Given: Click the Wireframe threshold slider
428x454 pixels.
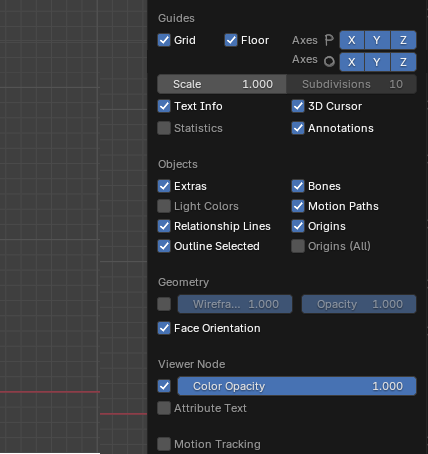Looking at the screenshot, I should (235, 304).
